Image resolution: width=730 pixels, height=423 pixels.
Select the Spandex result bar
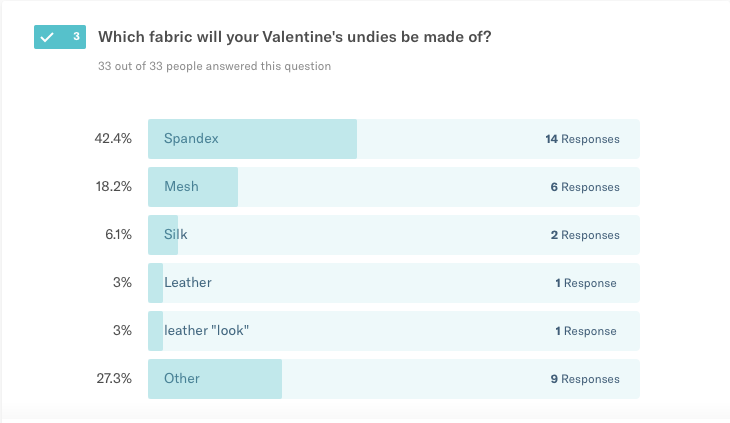coord(394,139)
